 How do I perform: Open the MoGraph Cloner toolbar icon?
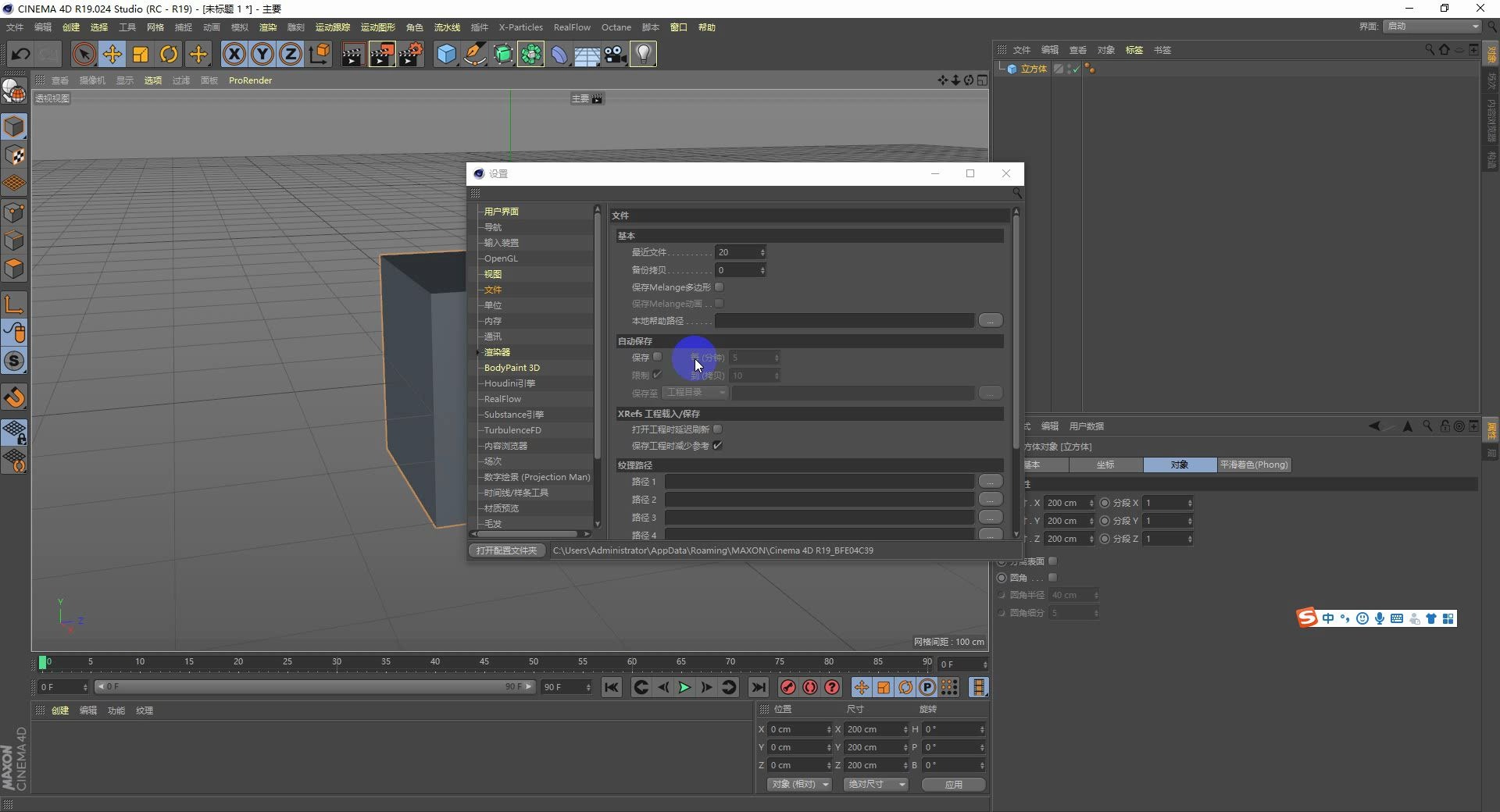click(530, 54)
